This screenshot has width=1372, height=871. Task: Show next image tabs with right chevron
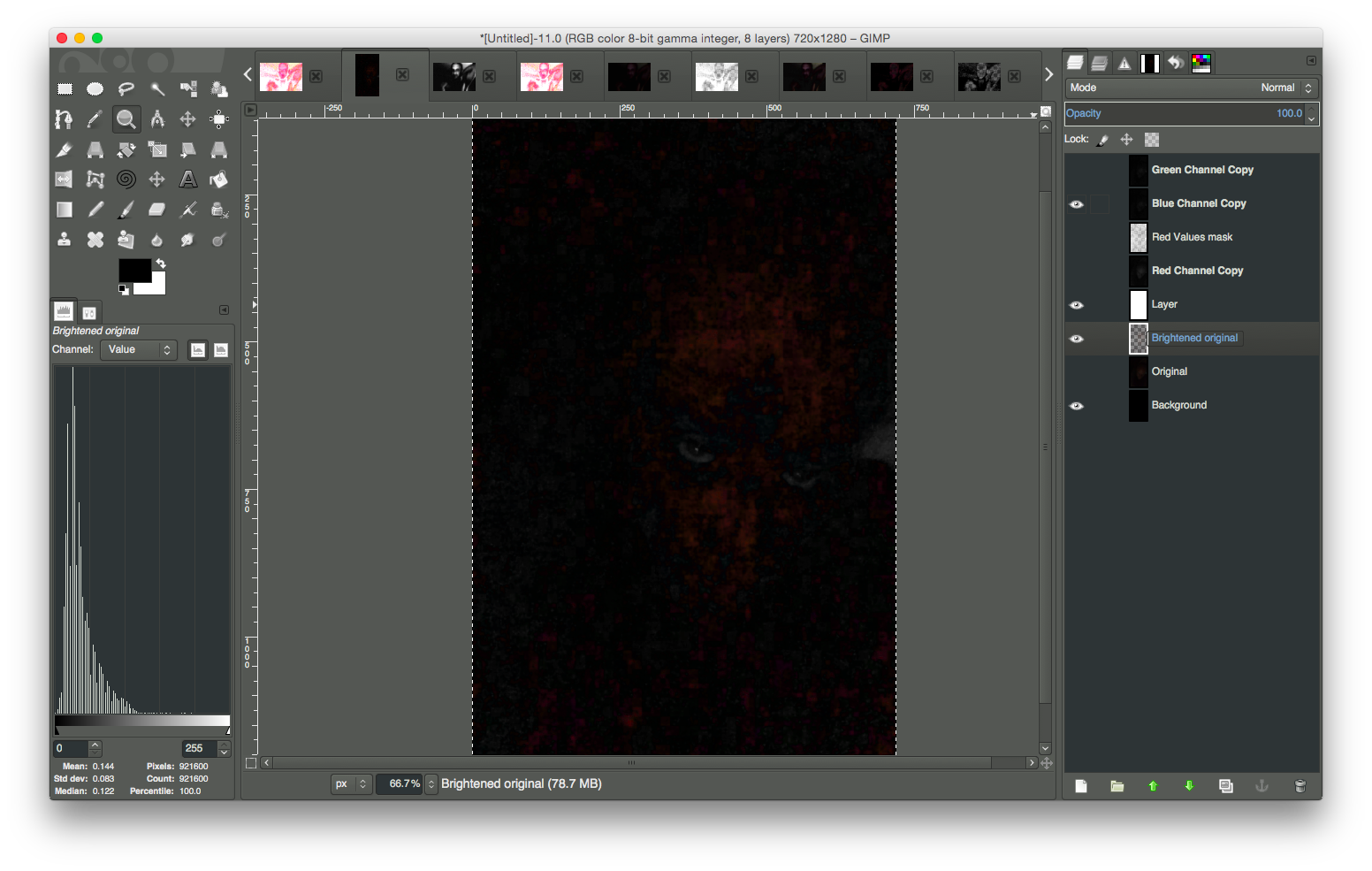coord(1048,75)
